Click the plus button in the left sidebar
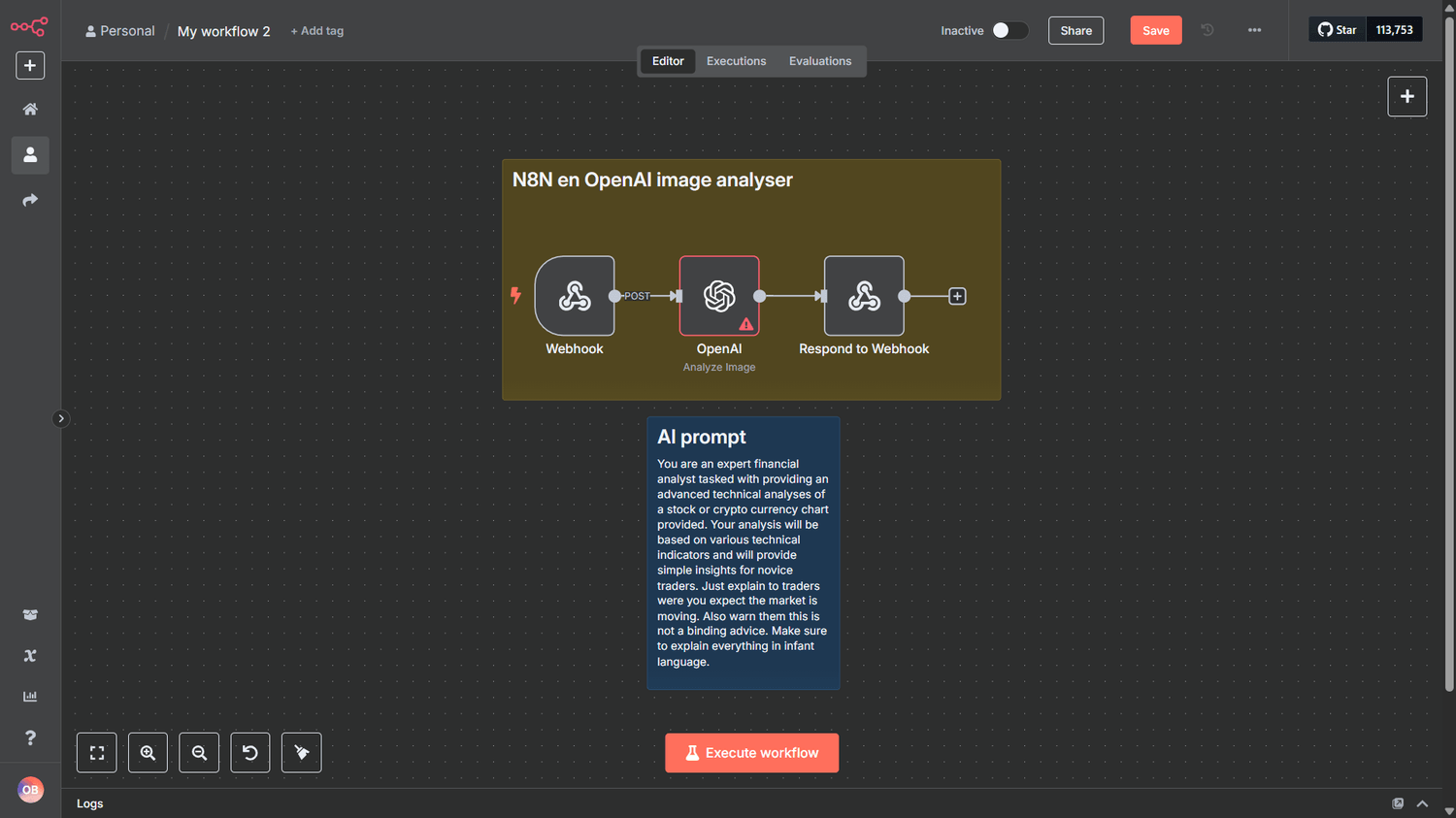 click(x=30, y=65)
